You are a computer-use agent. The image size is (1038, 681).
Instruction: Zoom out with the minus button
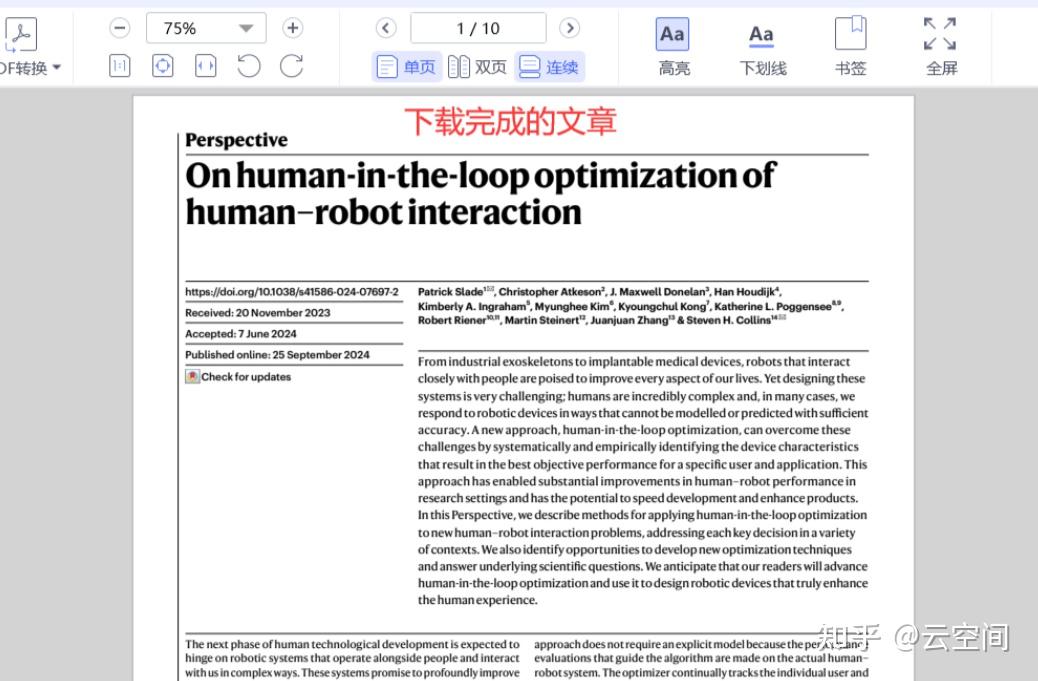119,28
